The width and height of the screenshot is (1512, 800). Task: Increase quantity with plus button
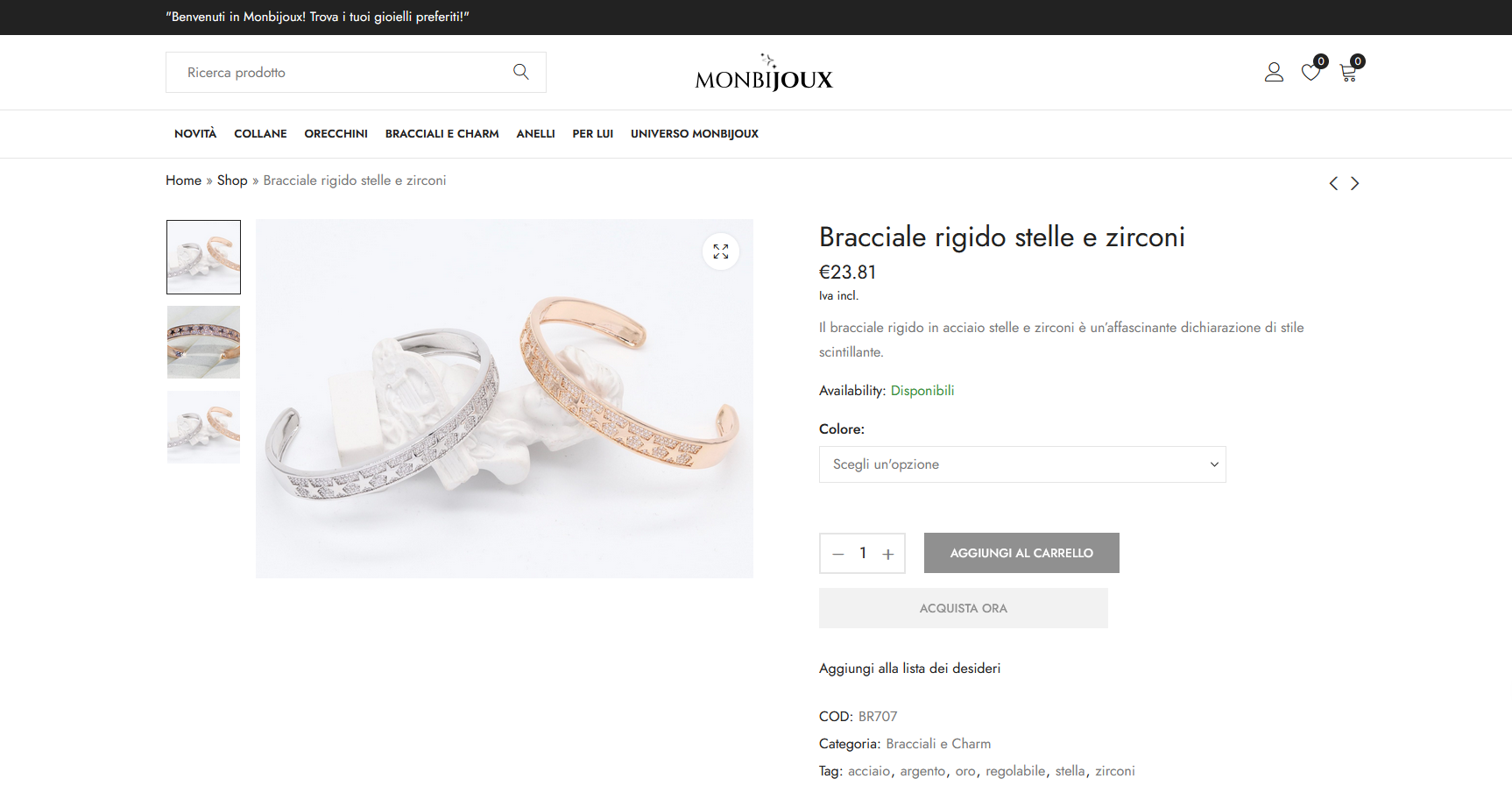[x=888, y=554]
